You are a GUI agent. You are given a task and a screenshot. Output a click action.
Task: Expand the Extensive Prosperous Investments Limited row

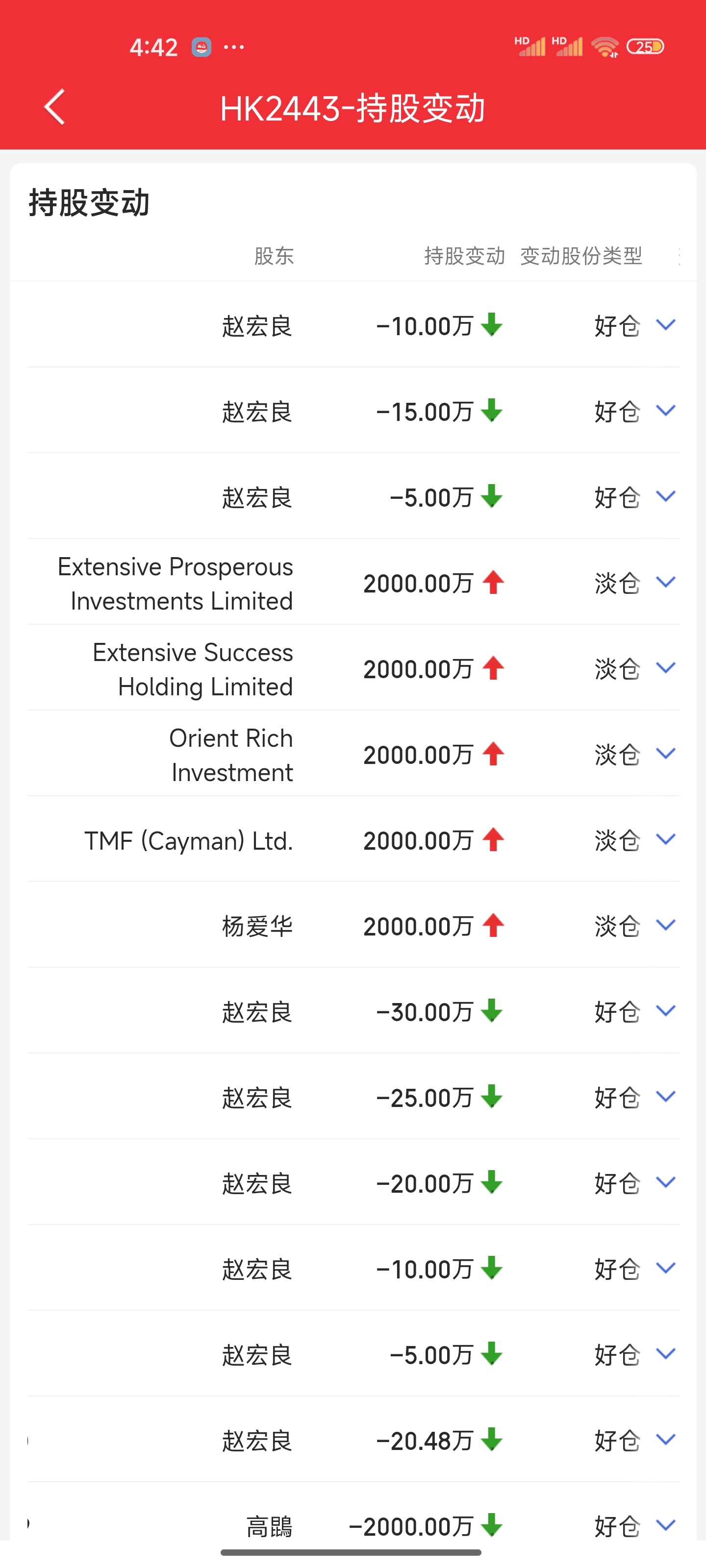[x=666, y=583]
